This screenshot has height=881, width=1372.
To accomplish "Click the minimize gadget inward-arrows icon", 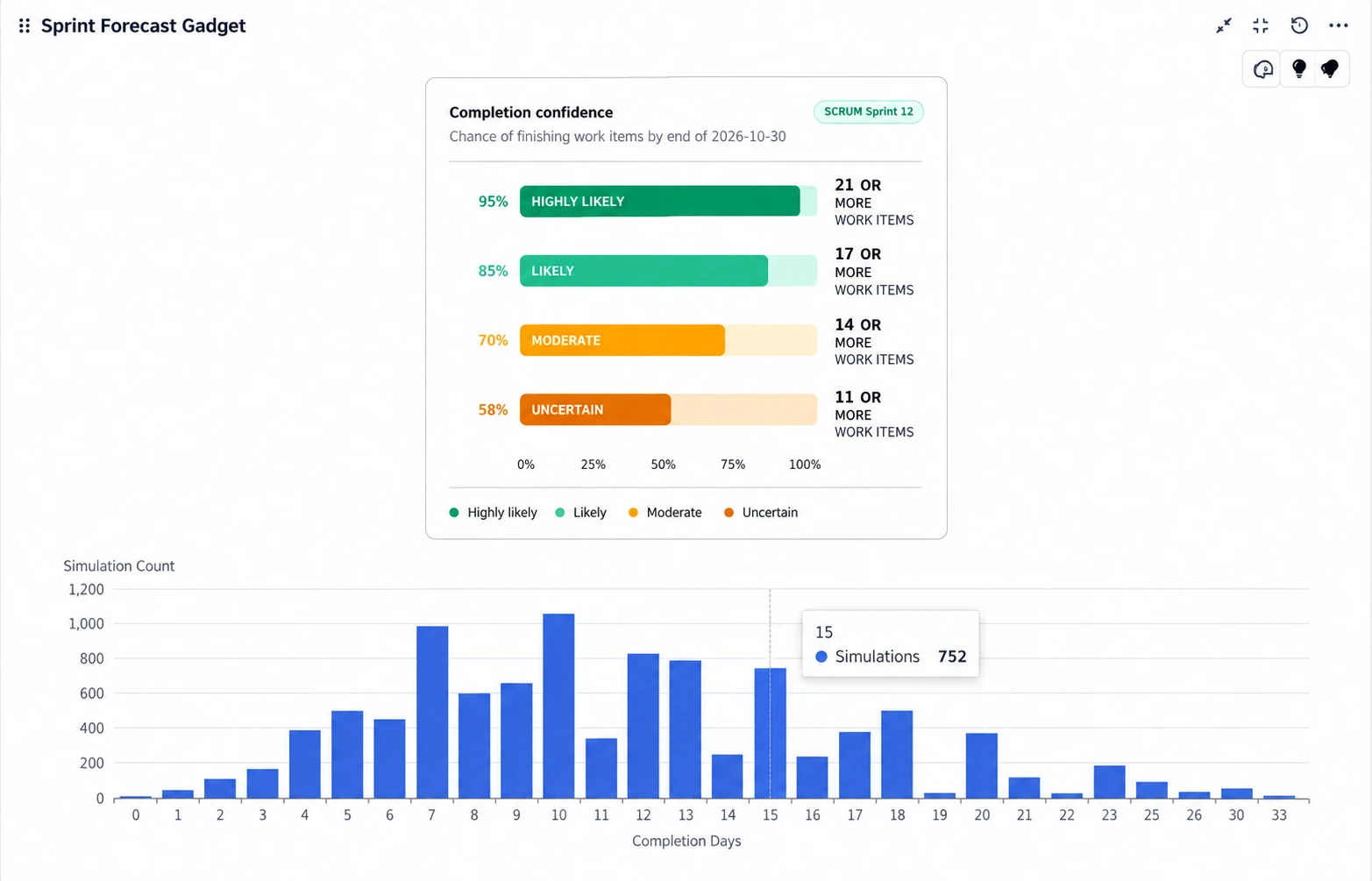I will coord(1224,25).
